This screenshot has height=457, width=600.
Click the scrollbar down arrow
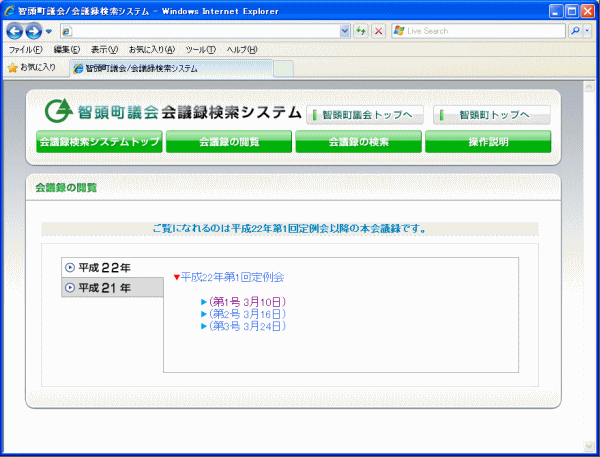click(x=589, y=446)
